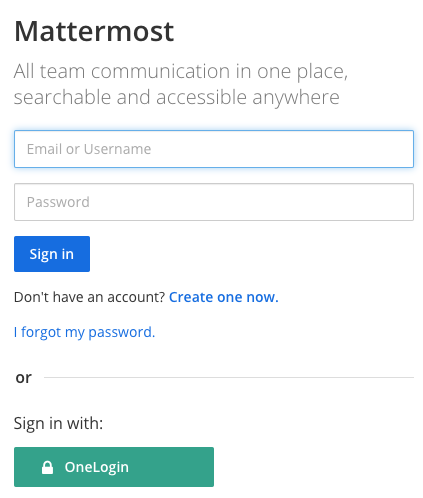Select the All team communication tagline line
Image resolution: width=423 pixels, height=498 pixels.
click(x=181, y=71)
